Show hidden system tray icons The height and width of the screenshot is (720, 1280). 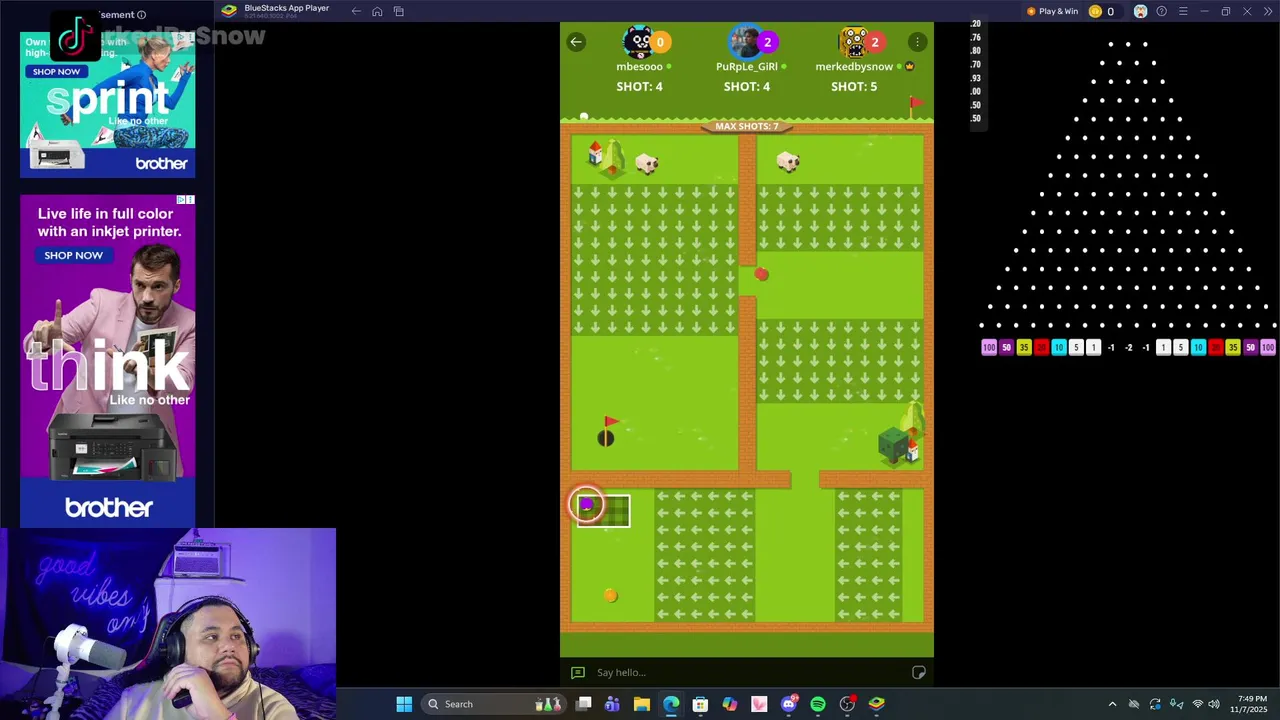pos(1112,704)
